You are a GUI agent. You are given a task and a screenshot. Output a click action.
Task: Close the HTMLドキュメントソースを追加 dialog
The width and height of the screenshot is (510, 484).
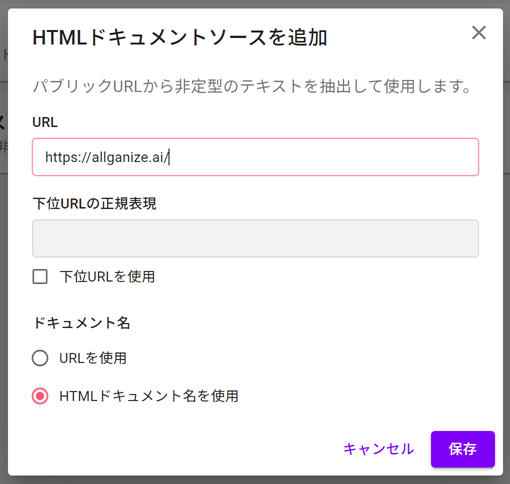(x=479, y=33)
